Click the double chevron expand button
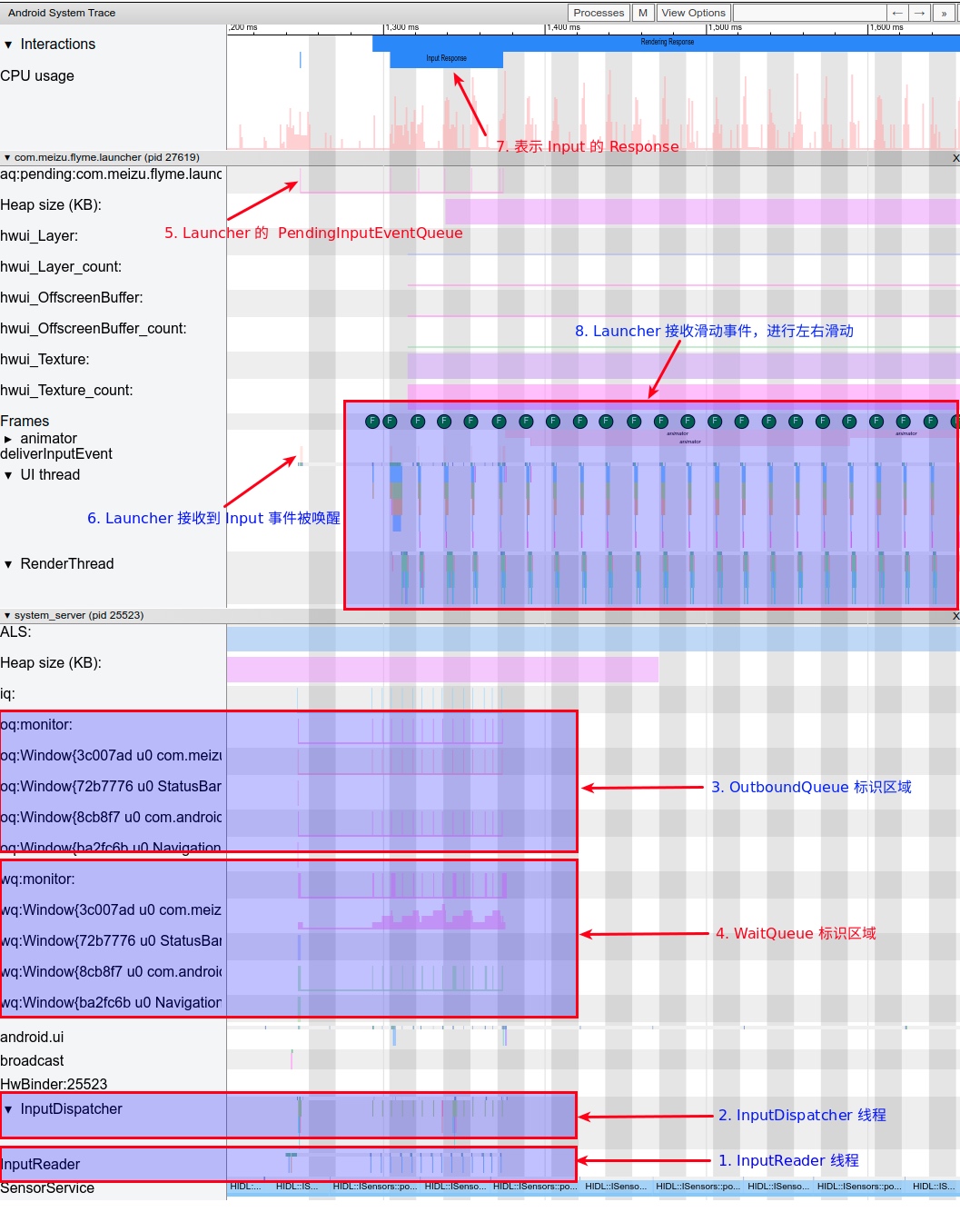Viewport: 960px width, 1232px height. point(944,13)
